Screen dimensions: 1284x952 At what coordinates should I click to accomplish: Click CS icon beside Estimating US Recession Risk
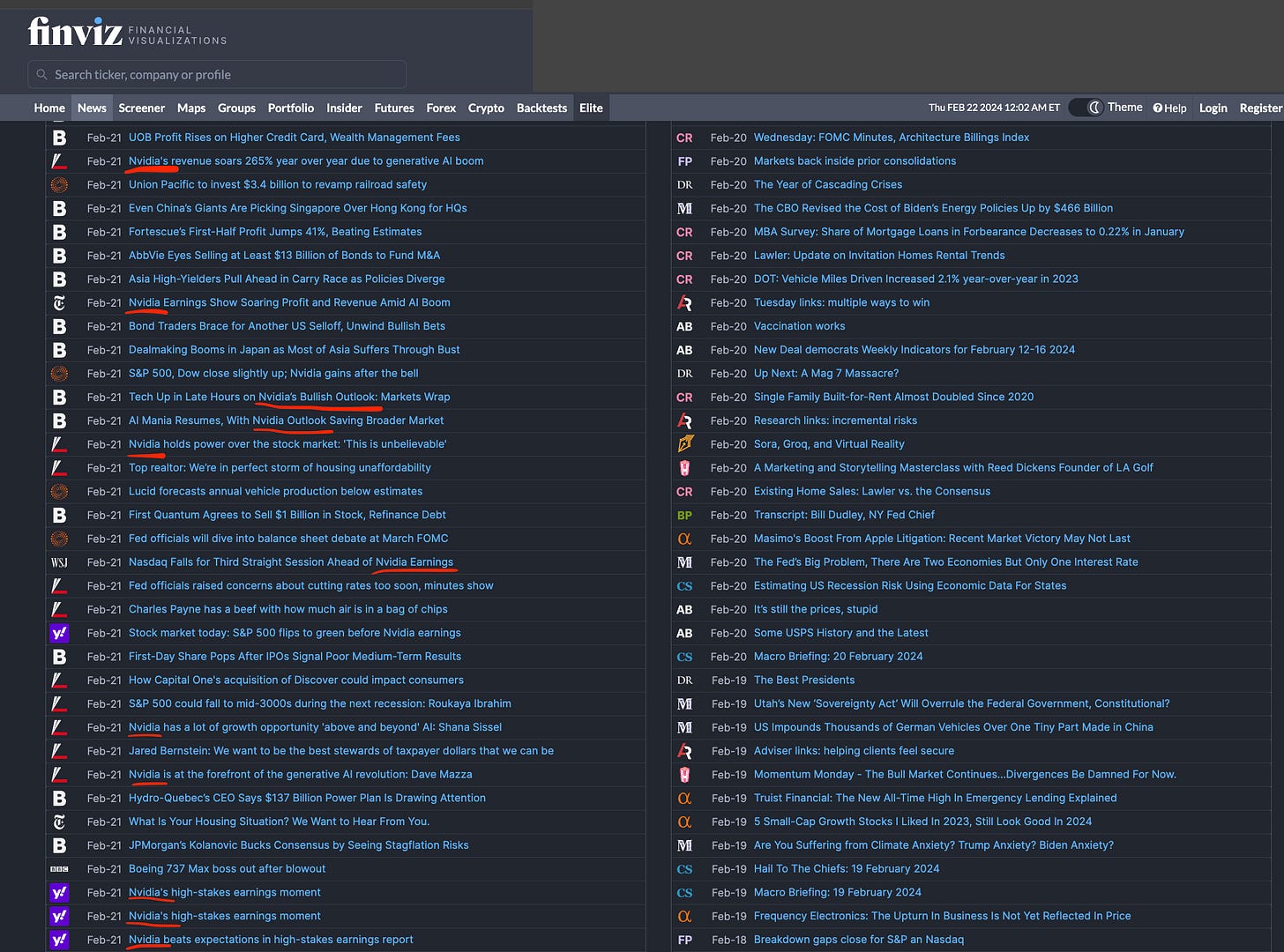coord(684,586)
